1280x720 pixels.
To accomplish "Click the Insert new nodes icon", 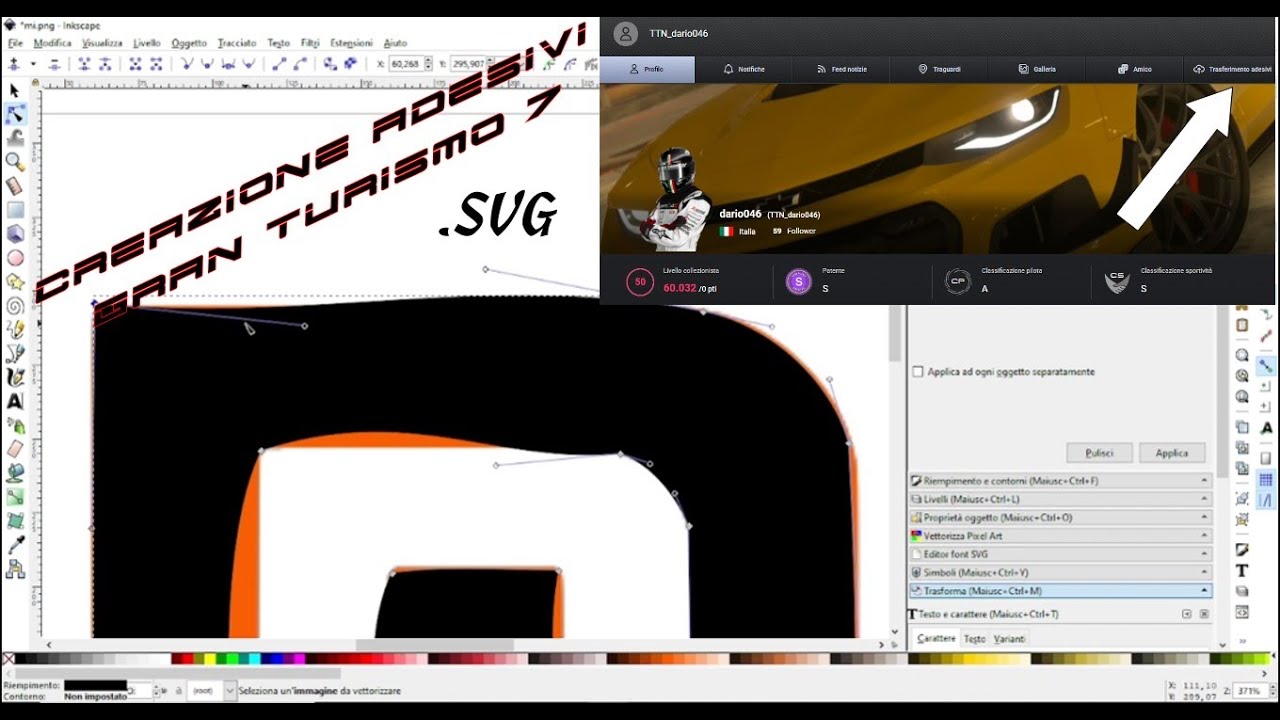I will tap(14, 63).
